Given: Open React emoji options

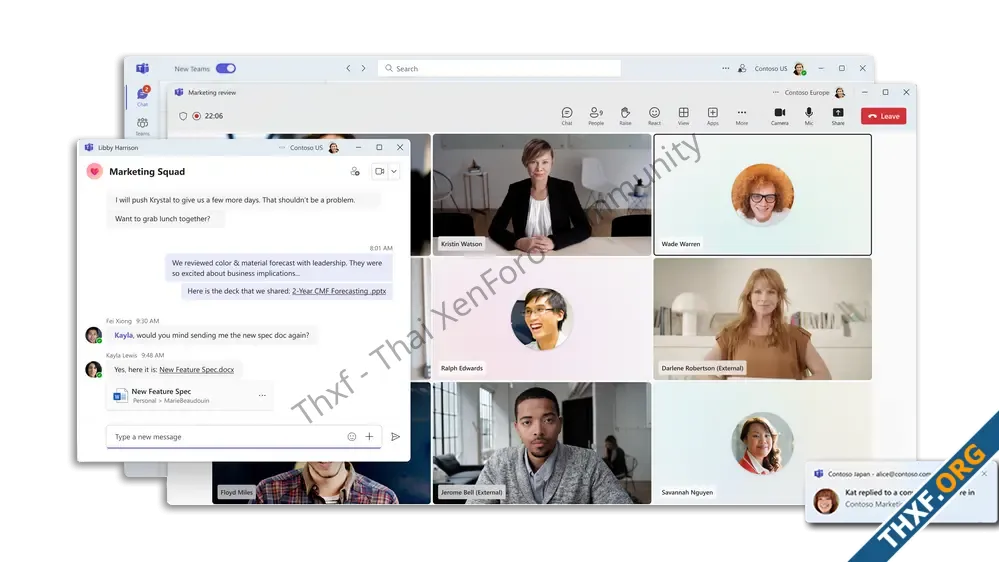Looking at the screenshot, I should pyautogui.click(x=654, y=116).
